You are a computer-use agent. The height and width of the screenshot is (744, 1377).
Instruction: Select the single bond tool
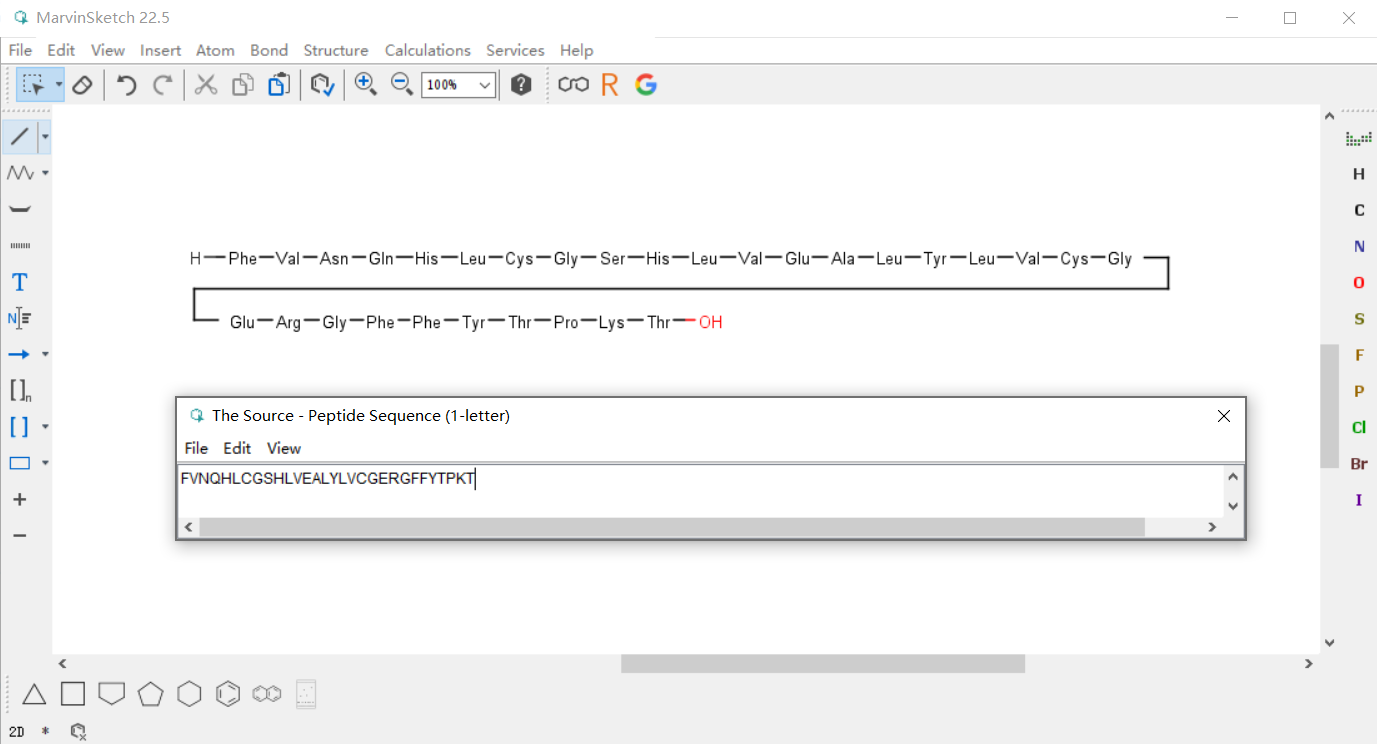pyautogui.click(x=19, y=136)
